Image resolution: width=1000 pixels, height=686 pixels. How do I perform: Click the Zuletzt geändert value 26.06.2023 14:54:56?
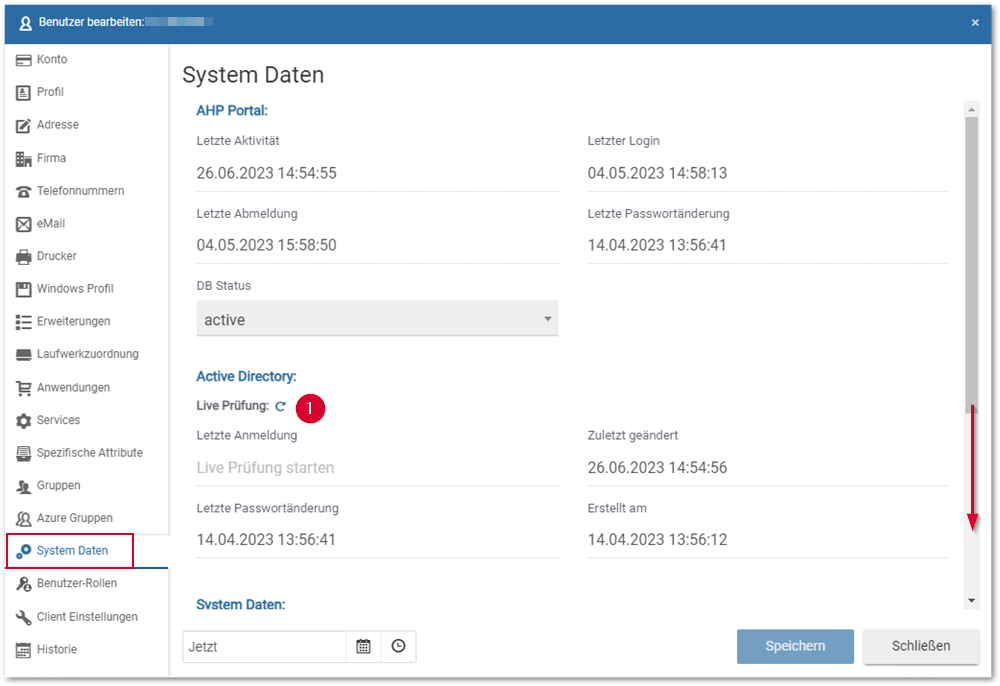pyautogui.click(x=657, y=468)
